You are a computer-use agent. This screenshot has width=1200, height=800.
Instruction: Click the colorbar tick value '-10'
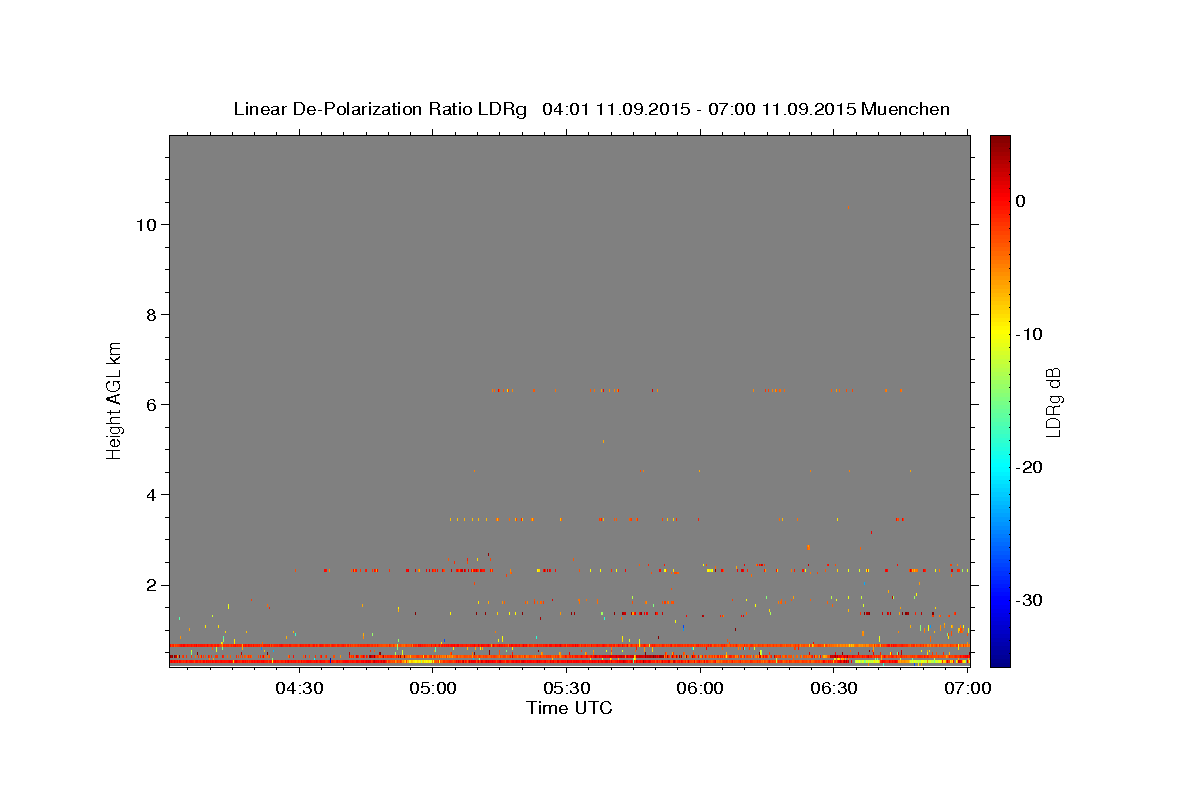pyautogui.click(x=1030, y=334)
